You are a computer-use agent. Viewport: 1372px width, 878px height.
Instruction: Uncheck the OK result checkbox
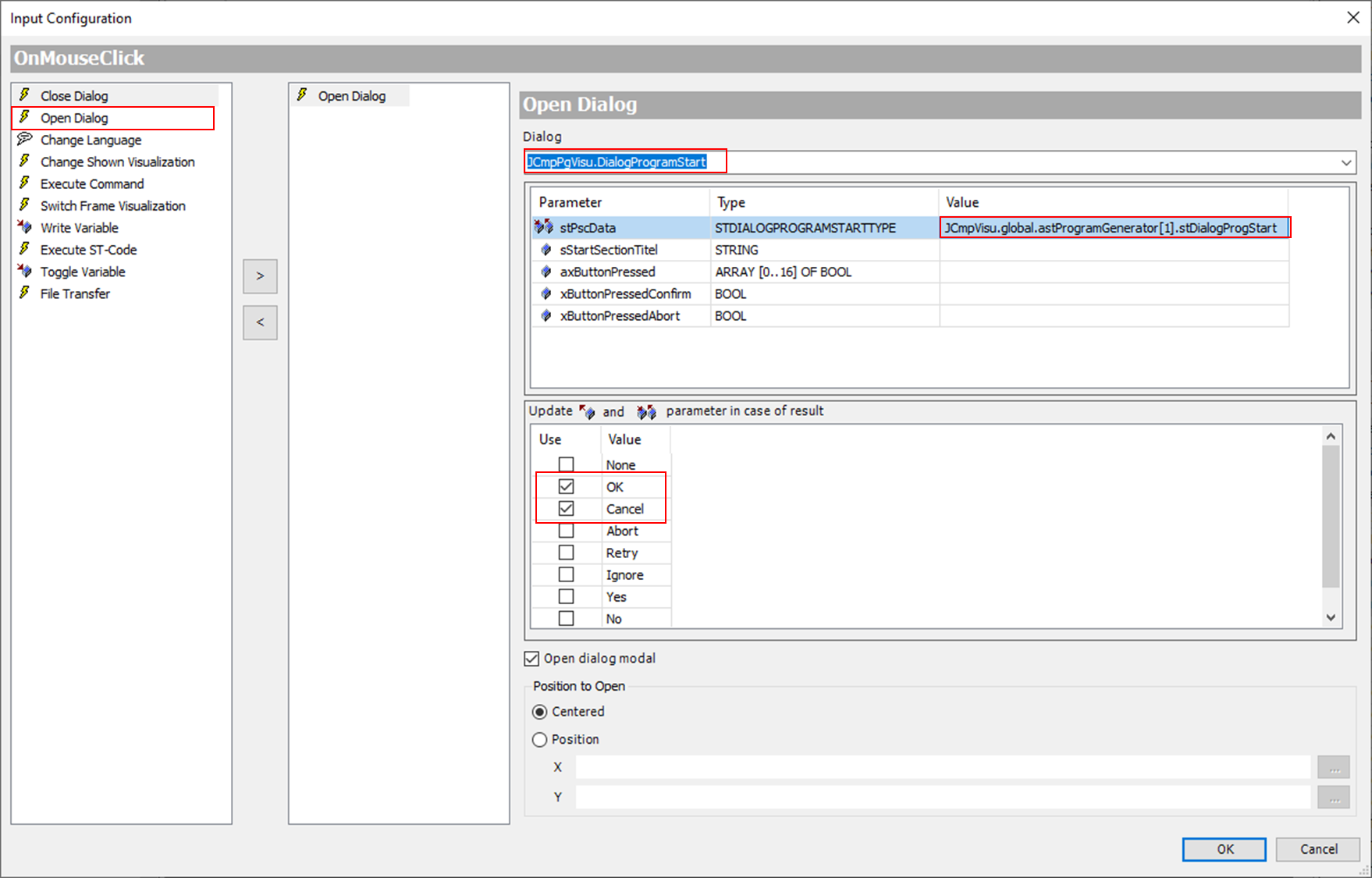tap(567, 486)
